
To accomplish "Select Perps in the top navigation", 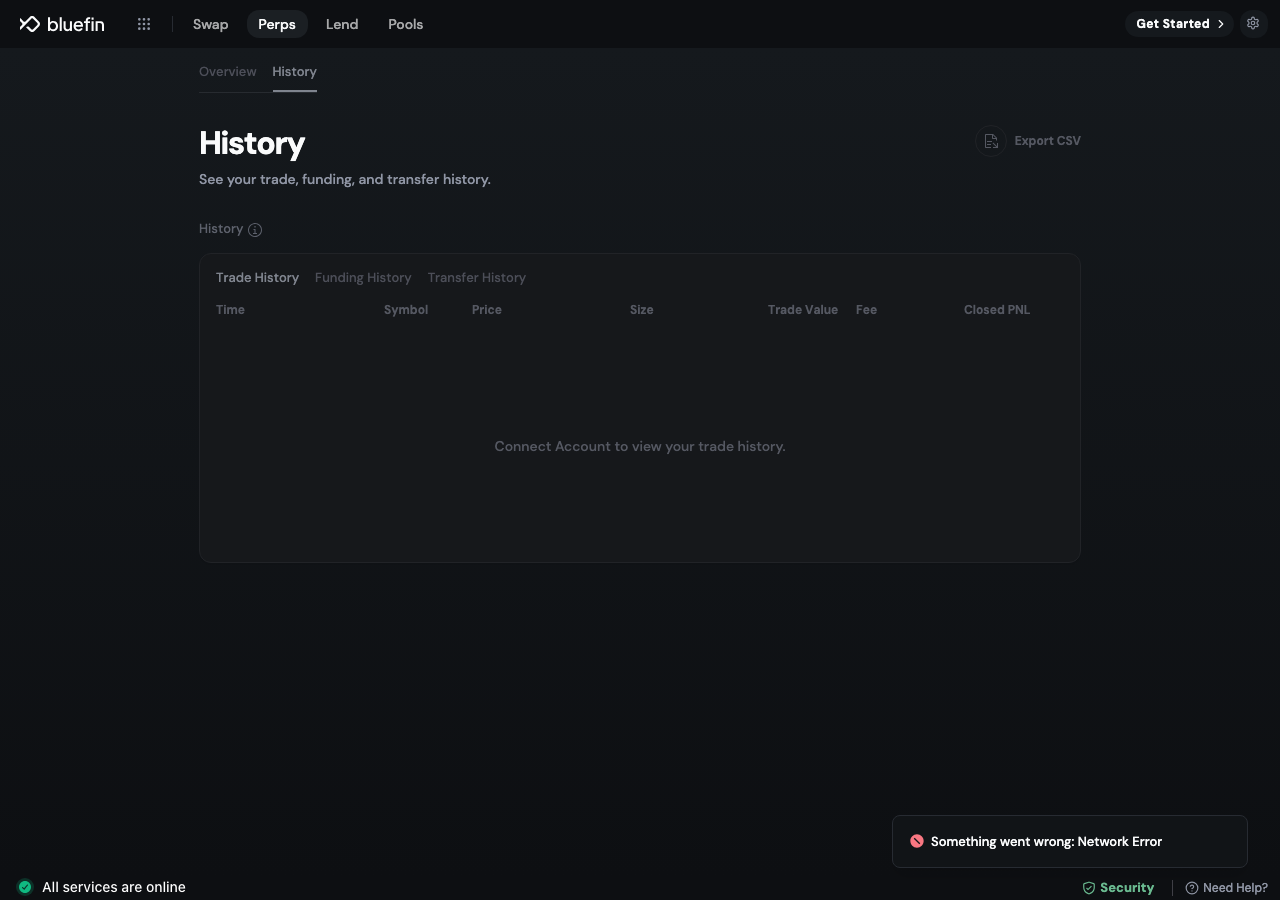I will click(x=277, y=24).
